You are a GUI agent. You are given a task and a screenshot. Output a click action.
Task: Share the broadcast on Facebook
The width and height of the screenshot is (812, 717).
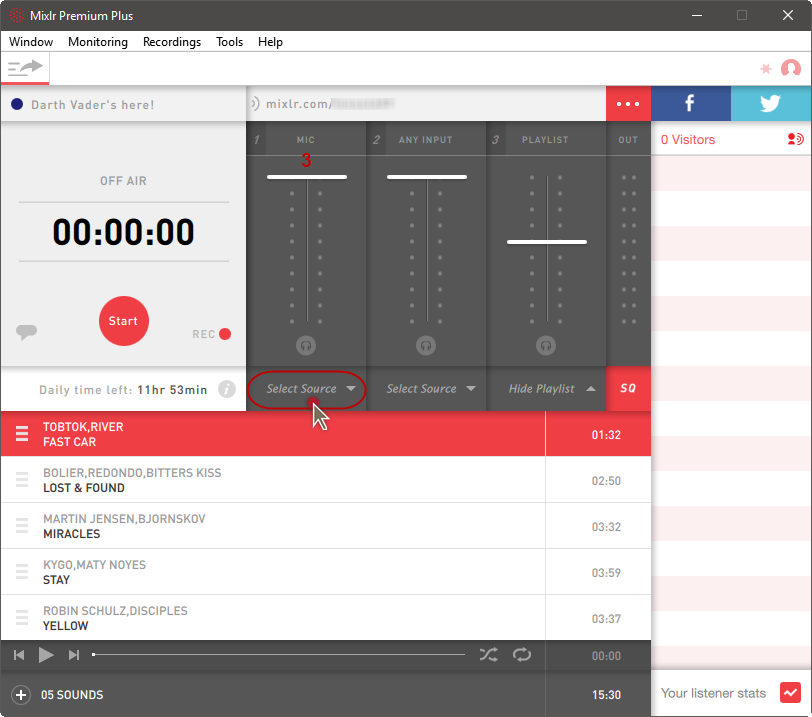click(x=690, y=103)
